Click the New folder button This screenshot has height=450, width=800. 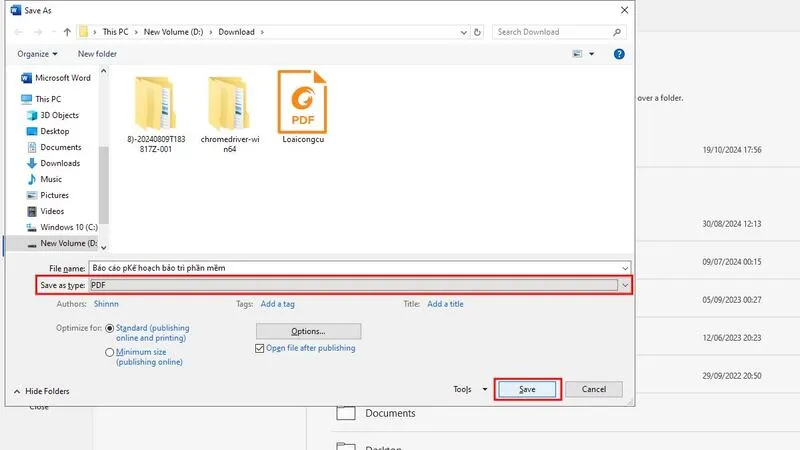(x=97, y=54)
